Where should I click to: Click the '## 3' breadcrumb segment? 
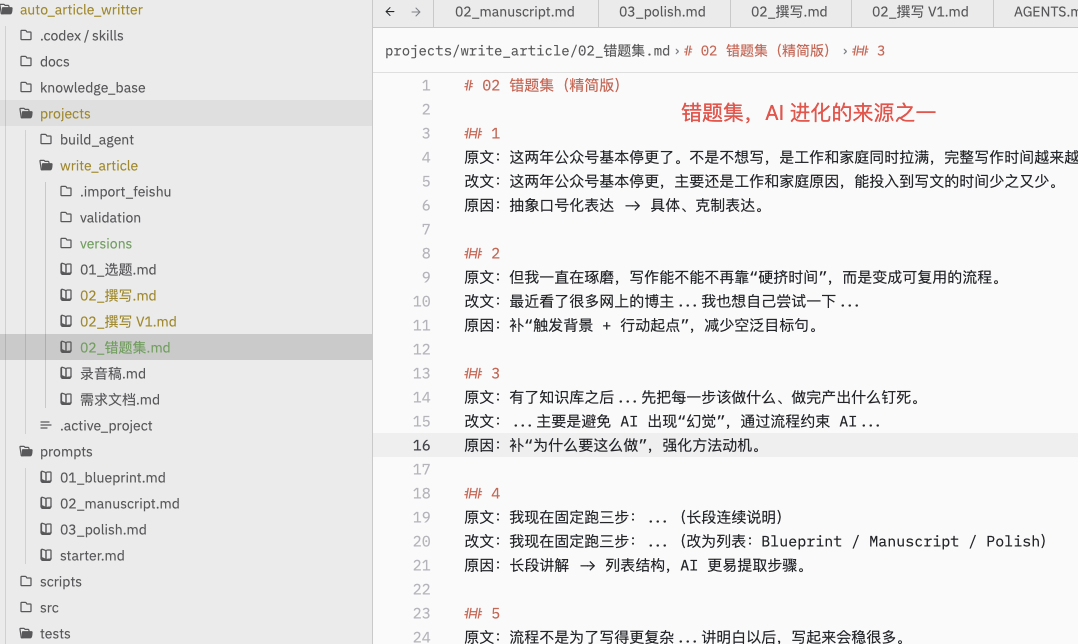pos(868,51)
